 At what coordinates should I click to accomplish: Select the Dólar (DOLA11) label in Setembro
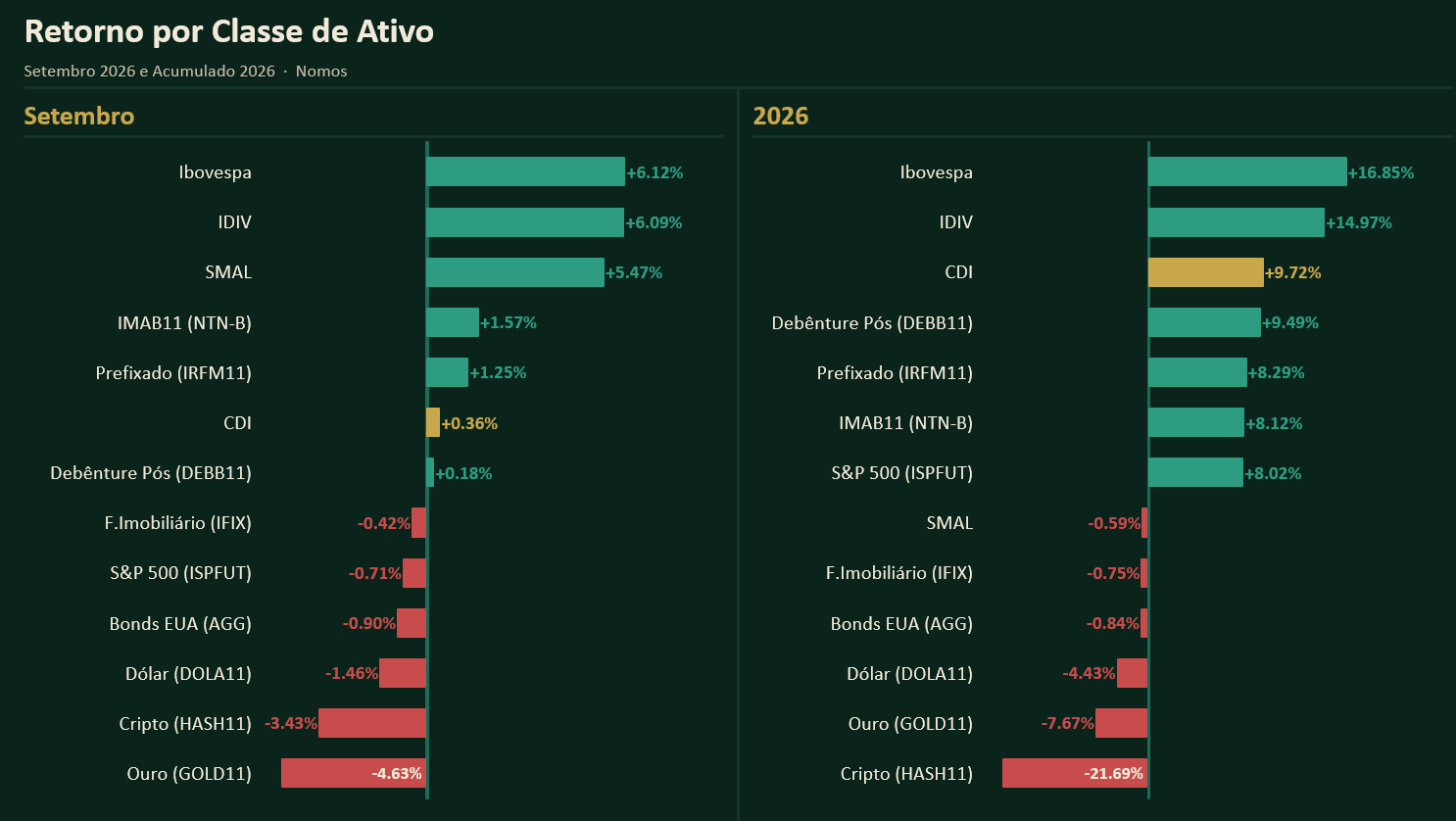click(x=188, y=673)
